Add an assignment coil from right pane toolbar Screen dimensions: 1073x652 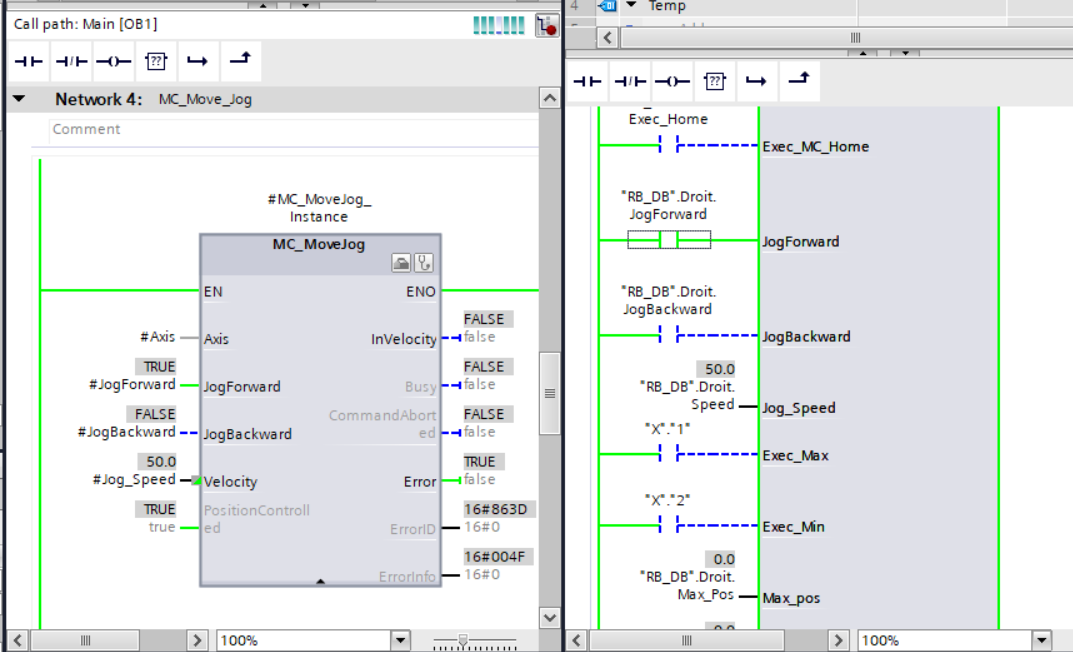pos(671,81)
